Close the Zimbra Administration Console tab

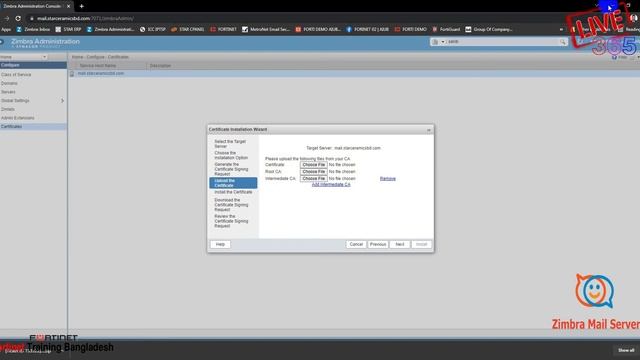(x=69, y=6)
